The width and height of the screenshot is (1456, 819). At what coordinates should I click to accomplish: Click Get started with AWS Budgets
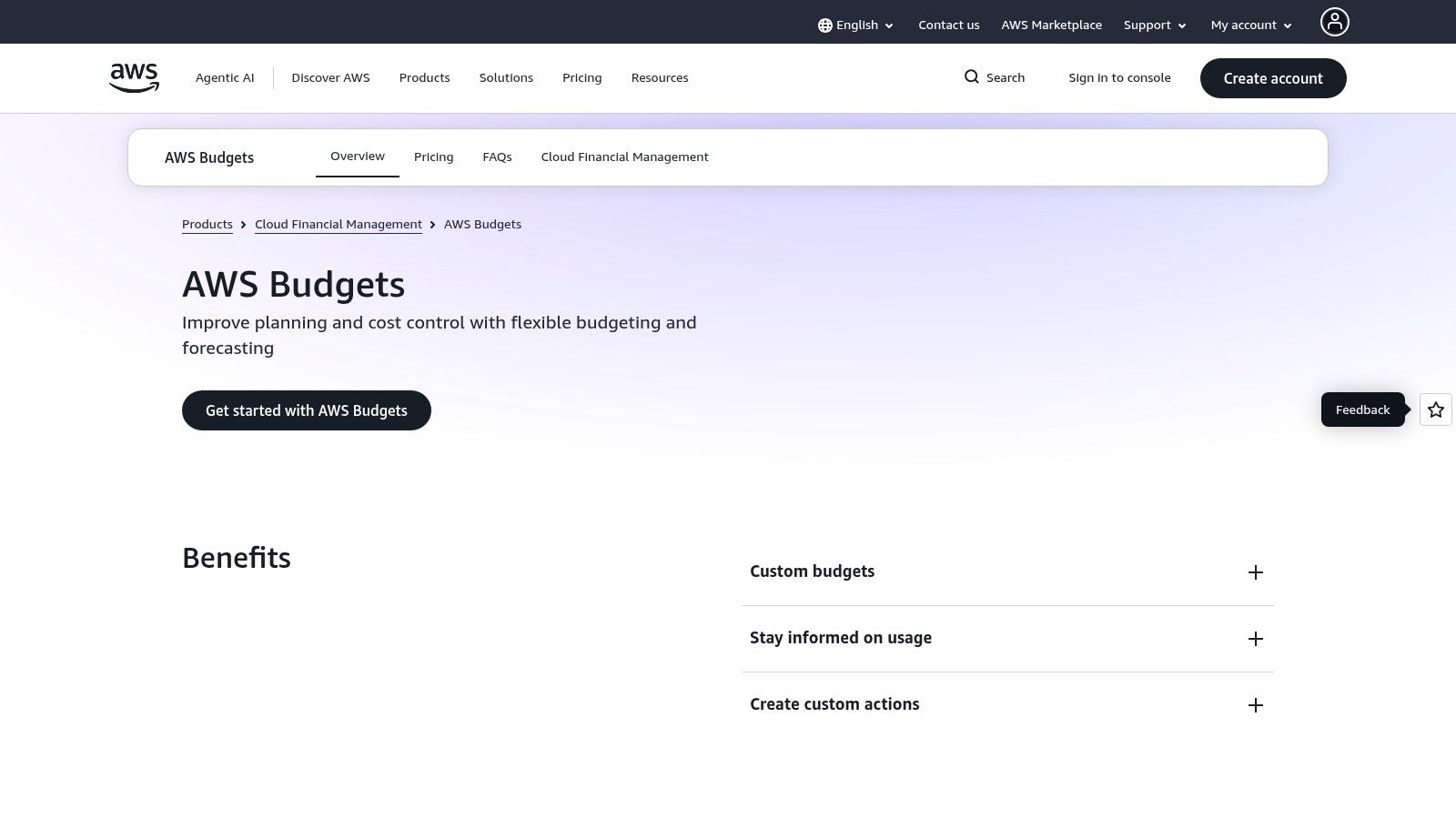306,409
